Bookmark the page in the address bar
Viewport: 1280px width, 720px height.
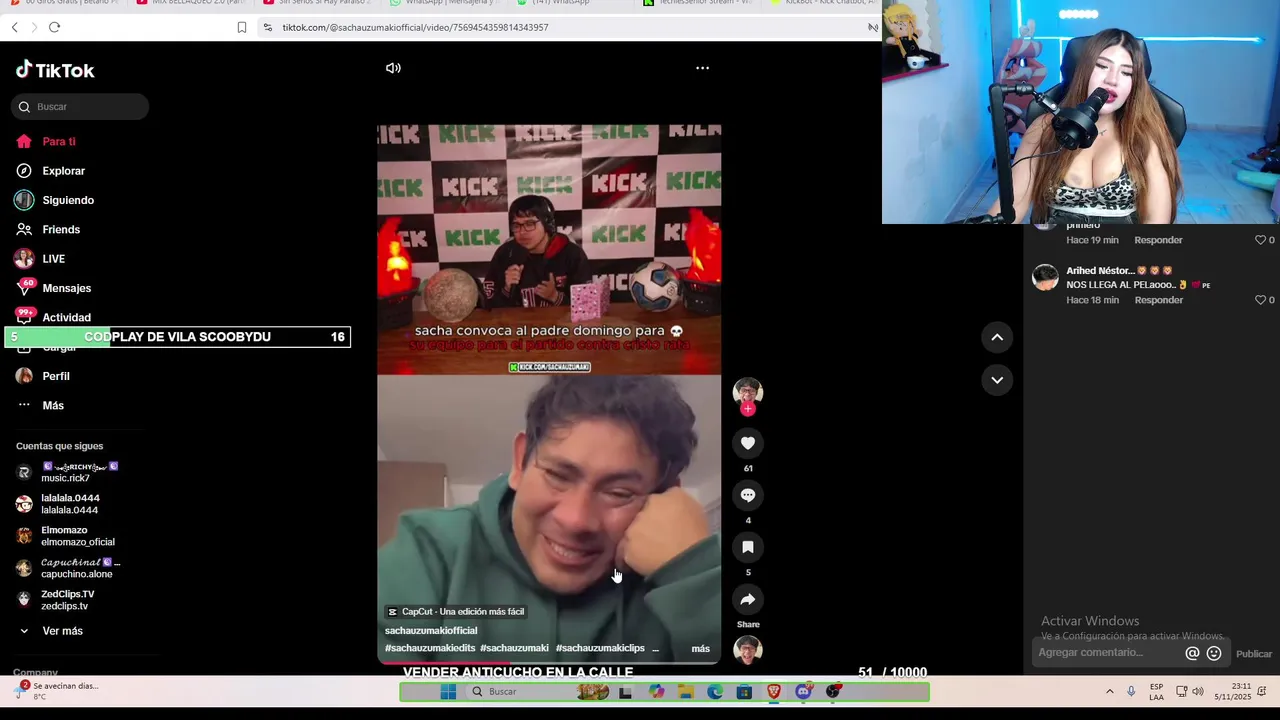pos(241,27)
